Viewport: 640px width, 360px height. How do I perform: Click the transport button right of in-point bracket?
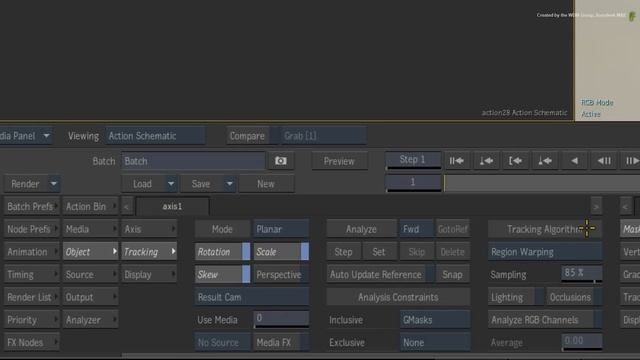(x=544, y=161)
